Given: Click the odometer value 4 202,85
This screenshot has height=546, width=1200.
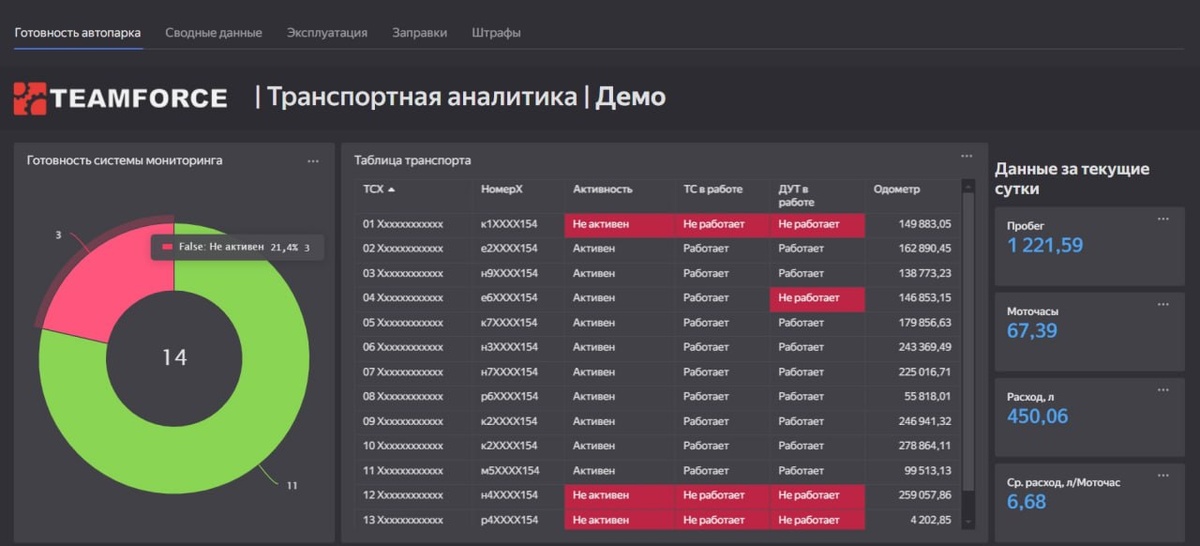Looking at the screenshot, I should (931, 520).
